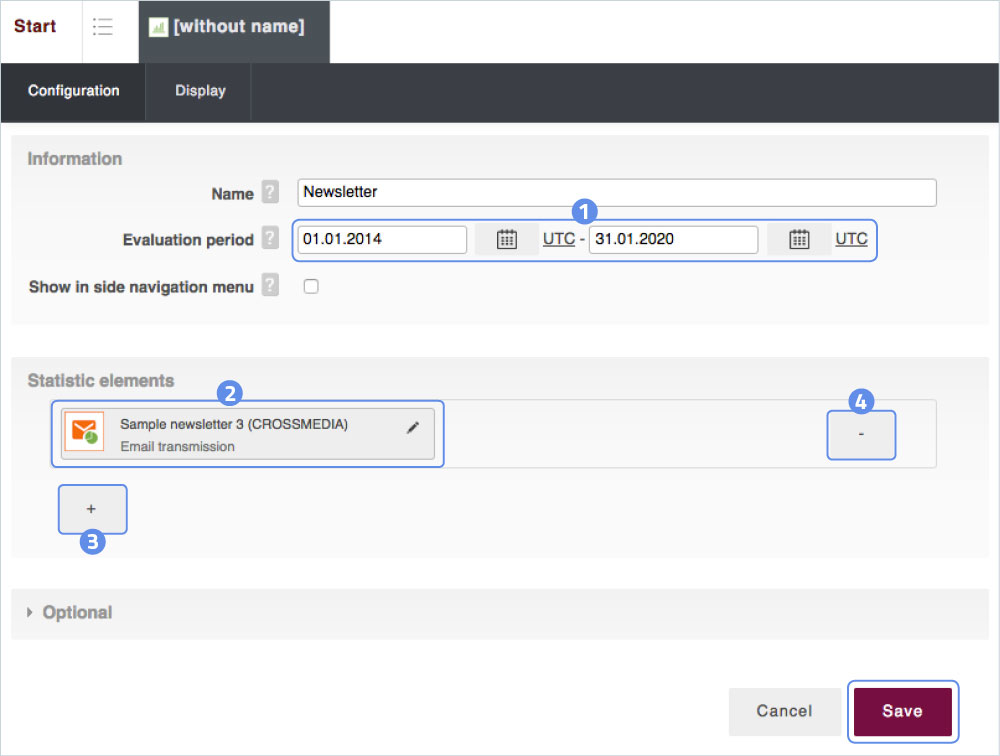Open the list menu icon beside Start

click(102, 27)
